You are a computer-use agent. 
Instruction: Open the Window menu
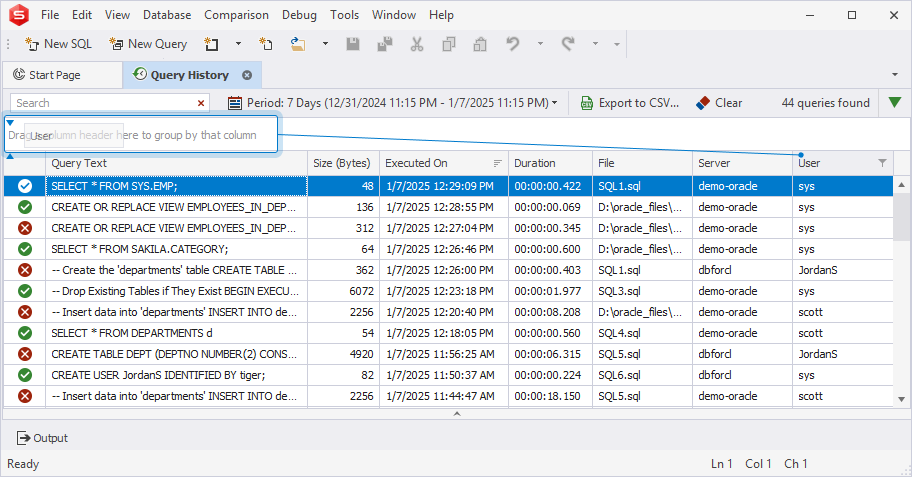[394, 15]
